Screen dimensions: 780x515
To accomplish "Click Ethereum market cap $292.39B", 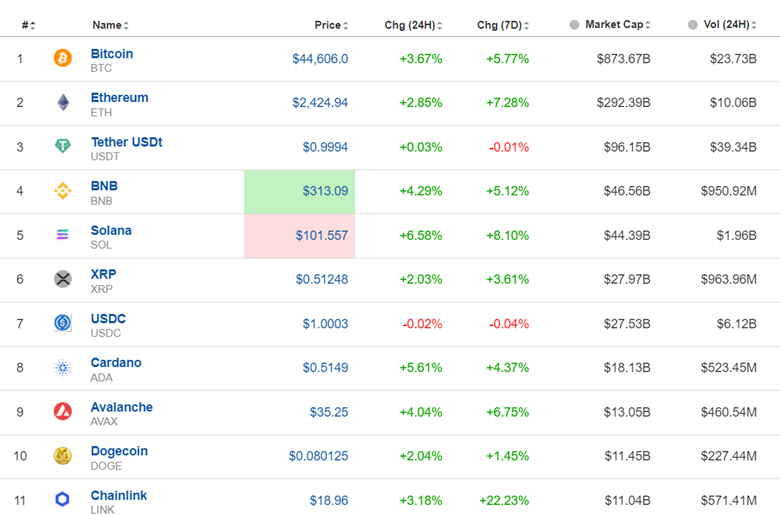I will (624, 103).
